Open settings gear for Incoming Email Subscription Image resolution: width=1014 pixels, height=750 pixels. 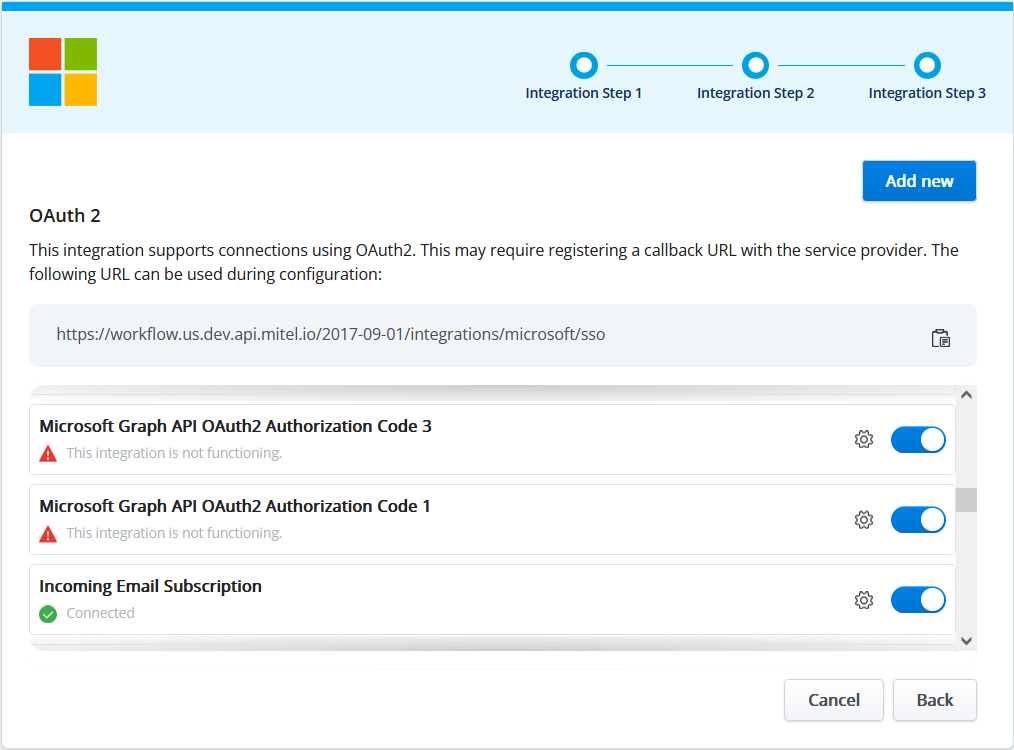[864, 599]
